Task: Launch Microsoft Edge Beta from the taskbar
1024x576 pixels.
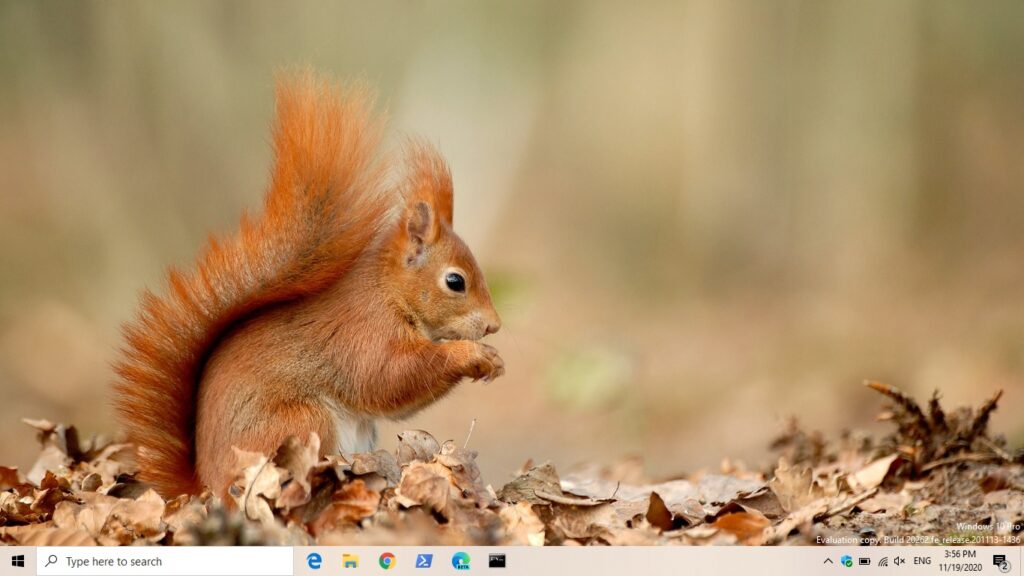Action: click(x=460, y=561)
